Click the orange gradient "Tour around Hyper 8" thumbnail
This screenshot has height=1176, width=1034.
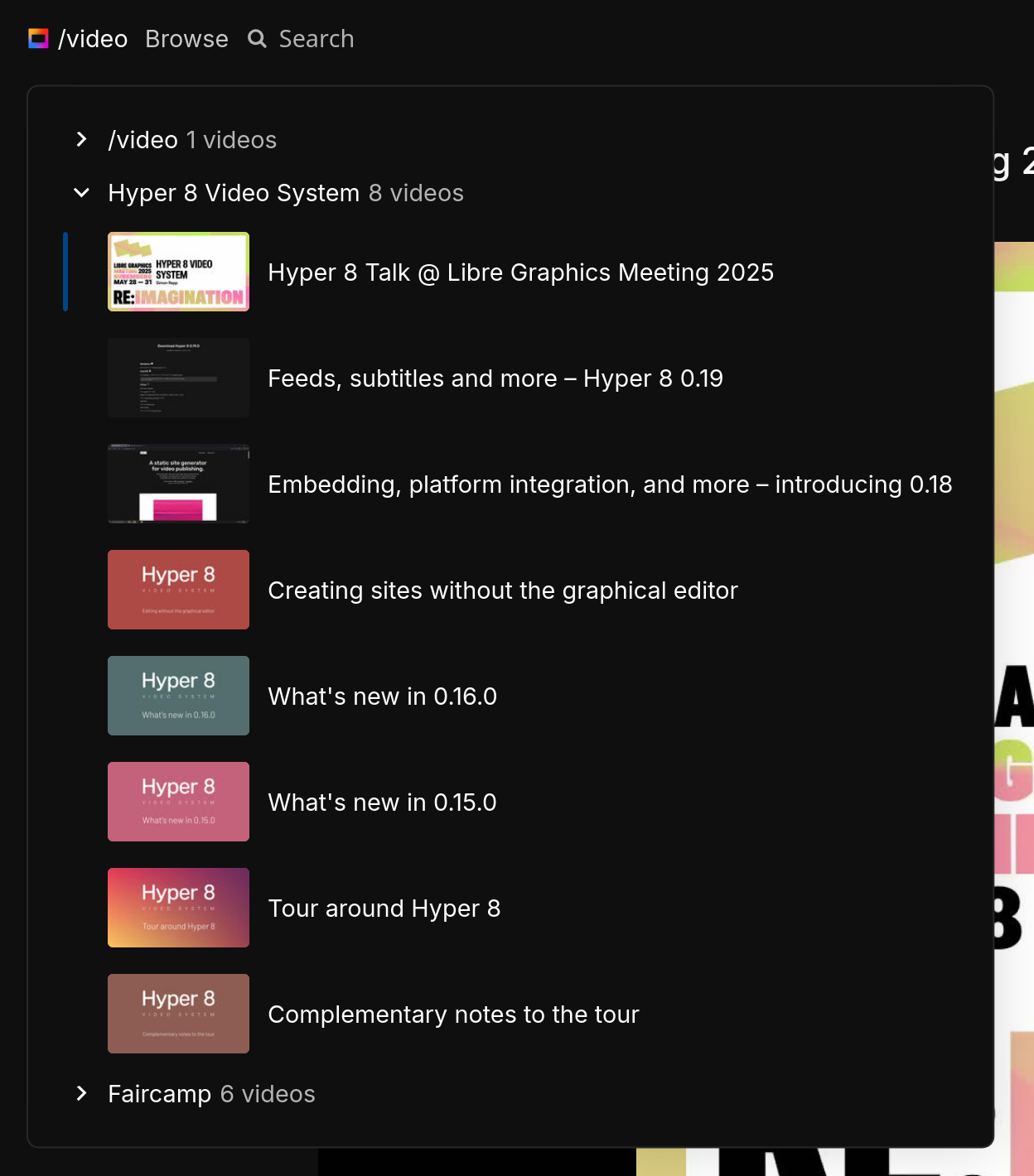coord(178,908)
